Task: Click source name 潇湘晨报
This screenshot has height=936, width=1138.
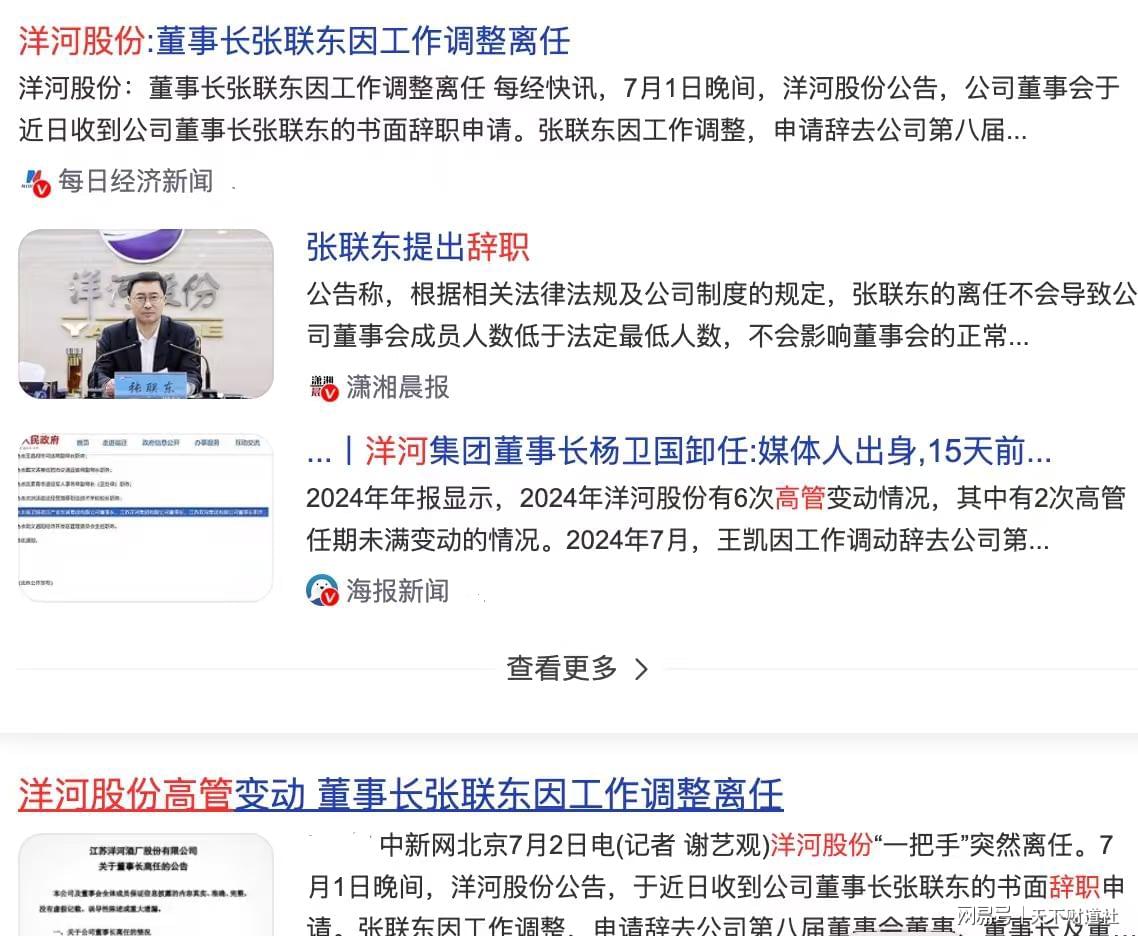Action: point(397,387)
